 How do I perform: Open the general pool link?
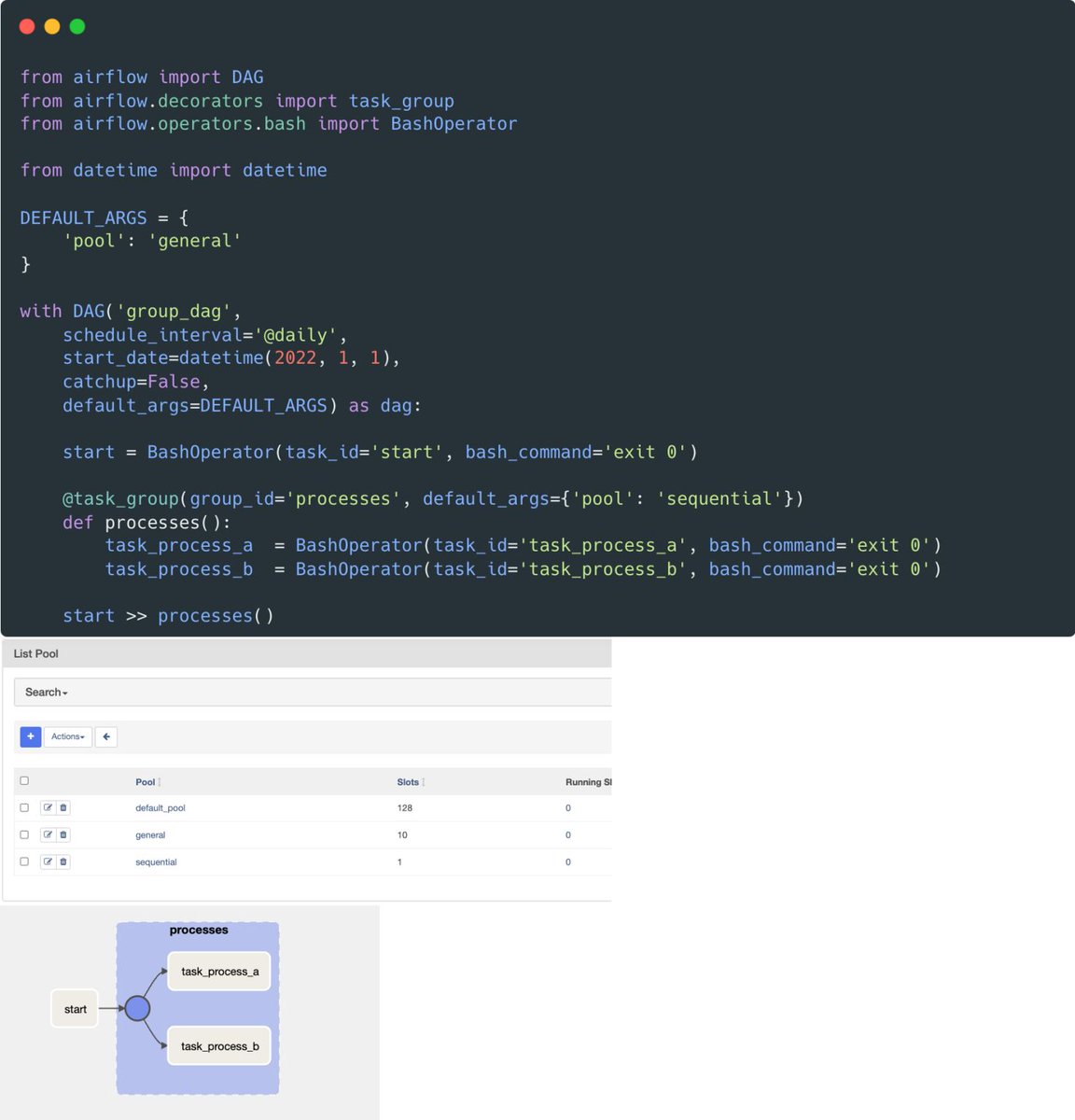150,835
